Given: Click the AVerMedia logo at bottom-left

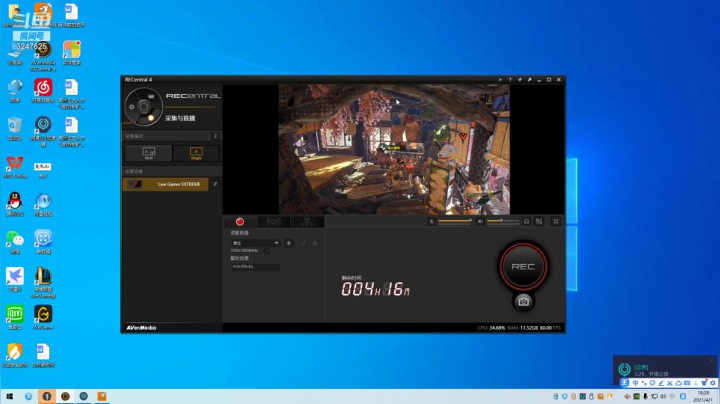Looking at the screenshot, I should (141, 328).
